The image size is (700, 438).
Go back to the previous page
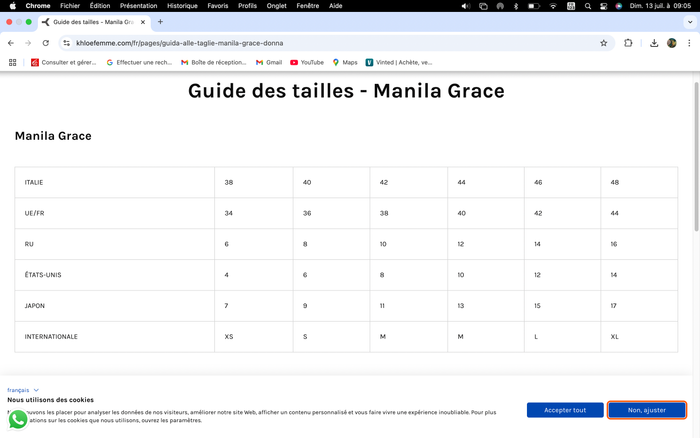point(11,43)
